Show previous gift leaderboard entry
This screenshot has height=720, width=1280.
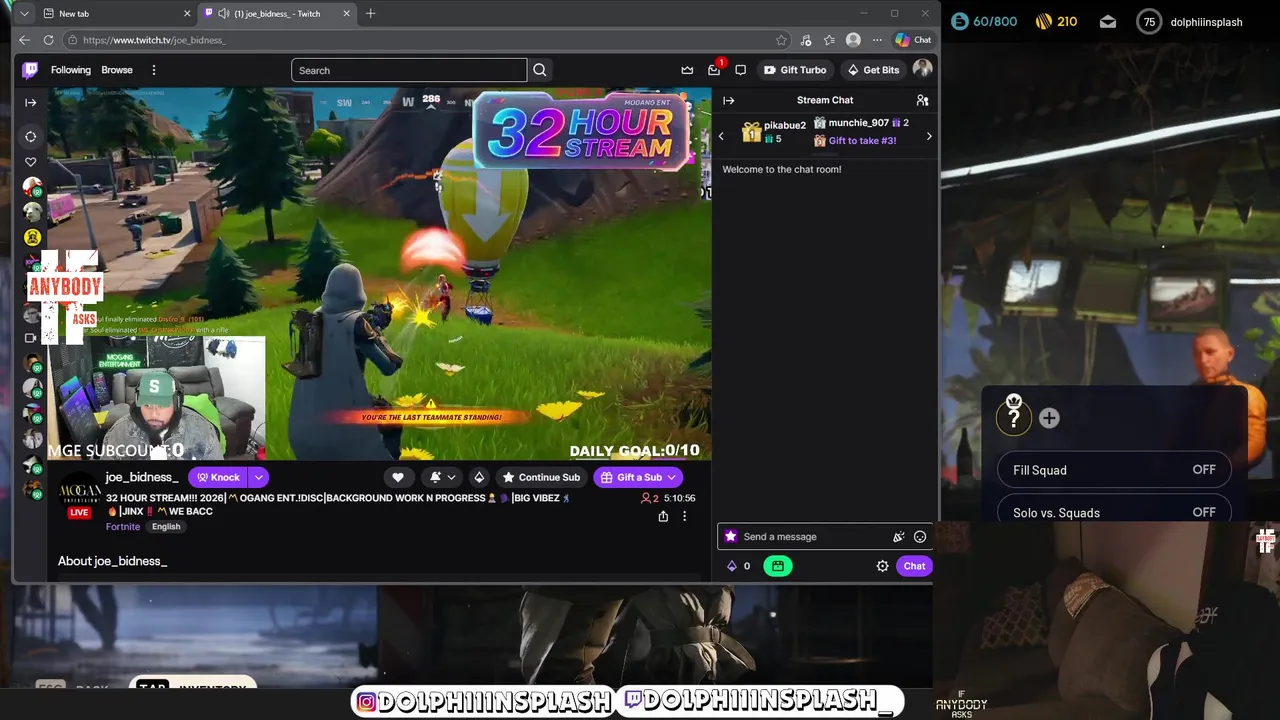click(721, 136)
